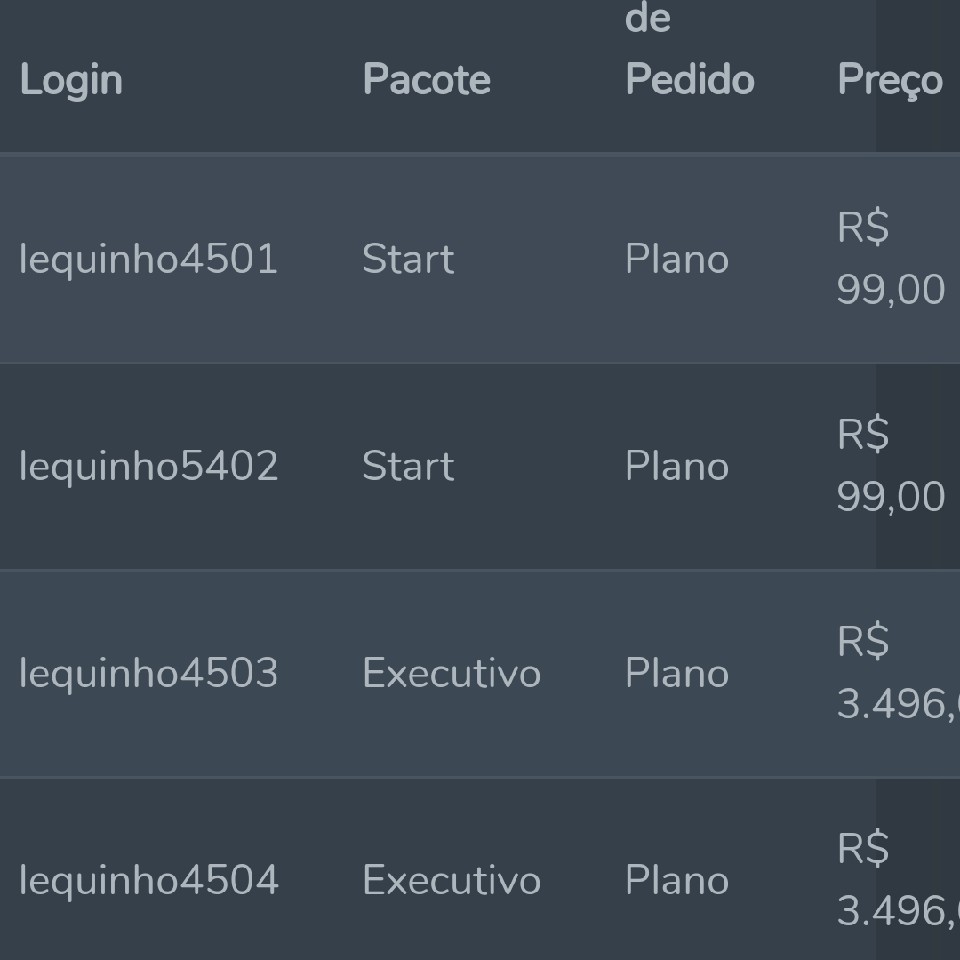Click Plano cell in lequinho4504 row
This screenshot has height=960, width=960.
677,880
